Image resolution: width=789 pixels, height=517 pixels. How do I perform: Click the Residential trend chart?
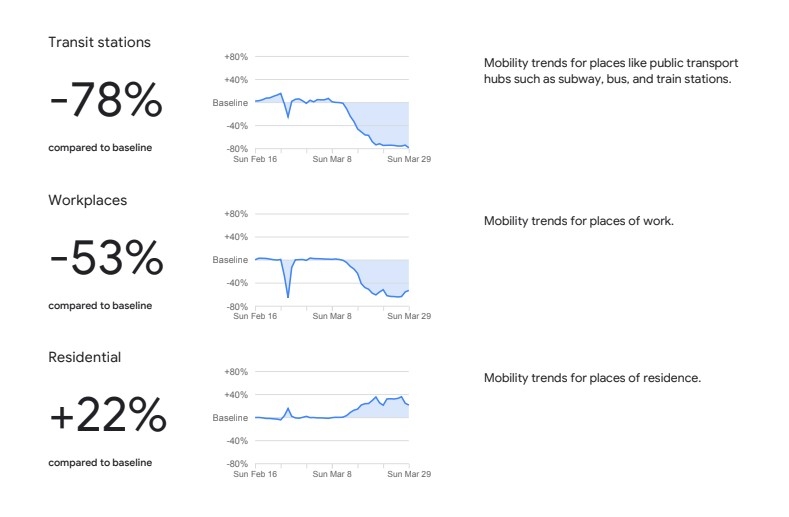(332, 417)
